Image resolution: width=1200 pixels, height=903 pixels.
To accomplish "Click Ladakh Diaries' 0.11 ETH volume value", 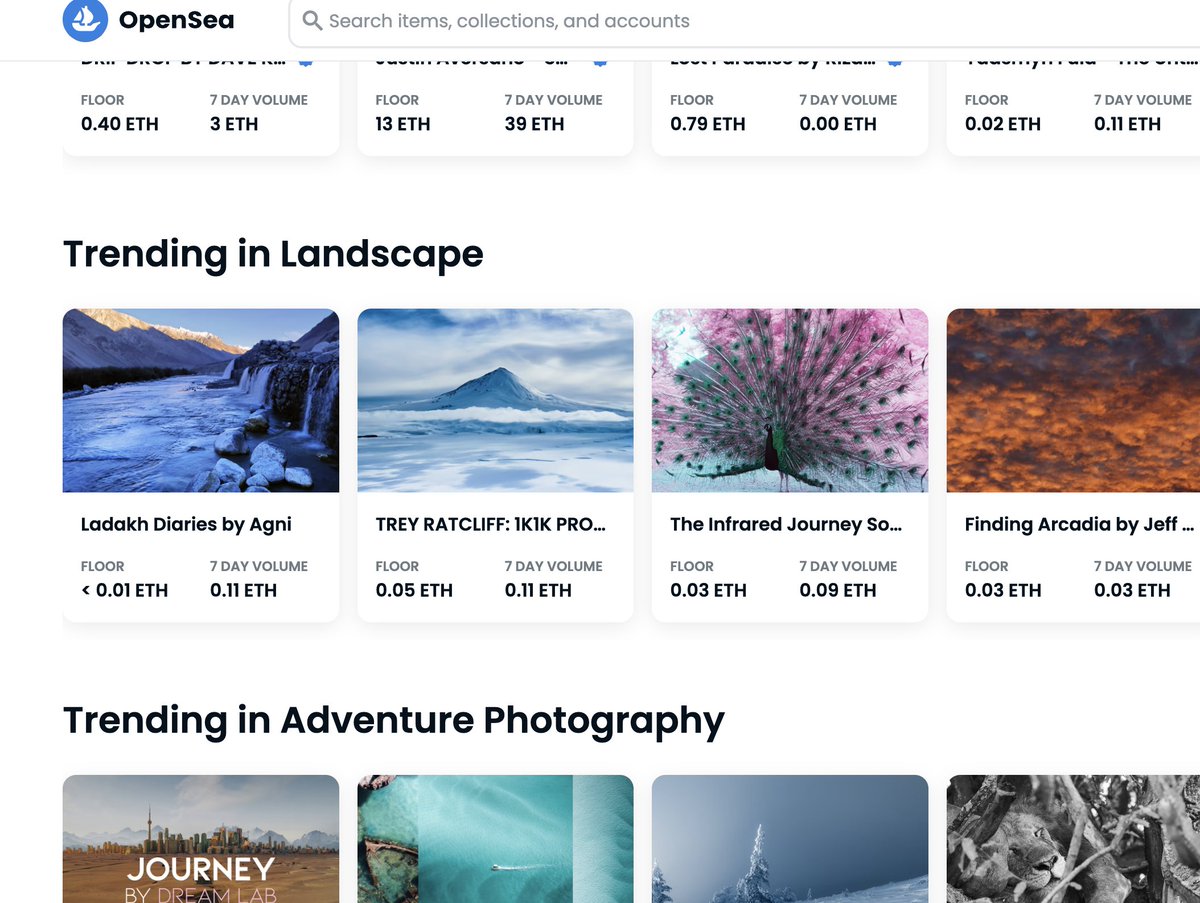I will [243, 590].
